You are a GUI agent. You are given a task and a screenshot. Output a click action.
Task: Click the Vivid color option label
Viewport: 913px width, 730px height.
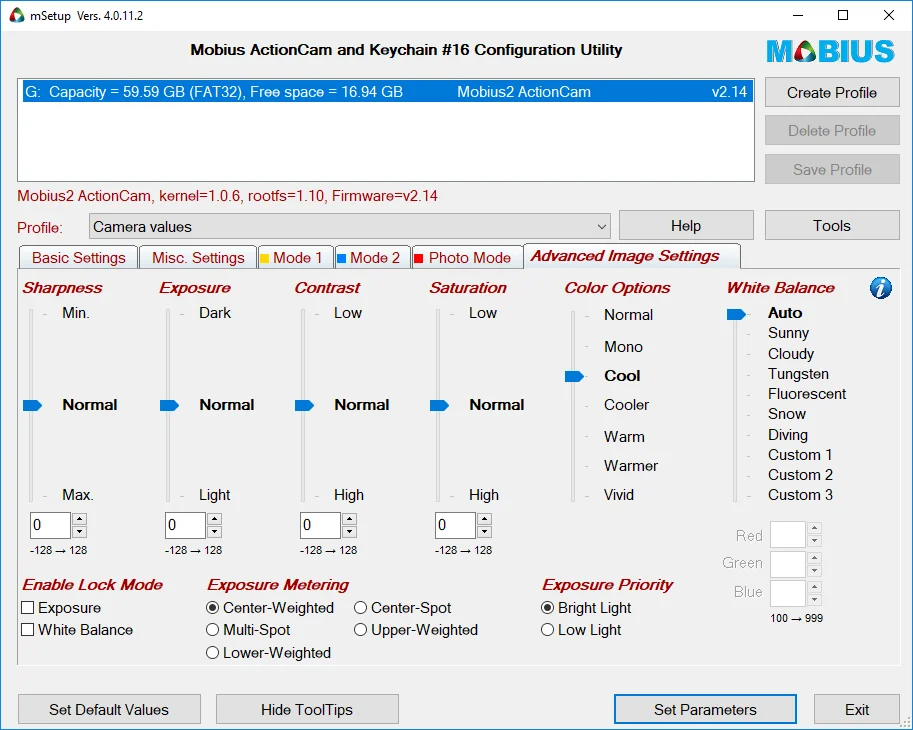click(618, 495)
